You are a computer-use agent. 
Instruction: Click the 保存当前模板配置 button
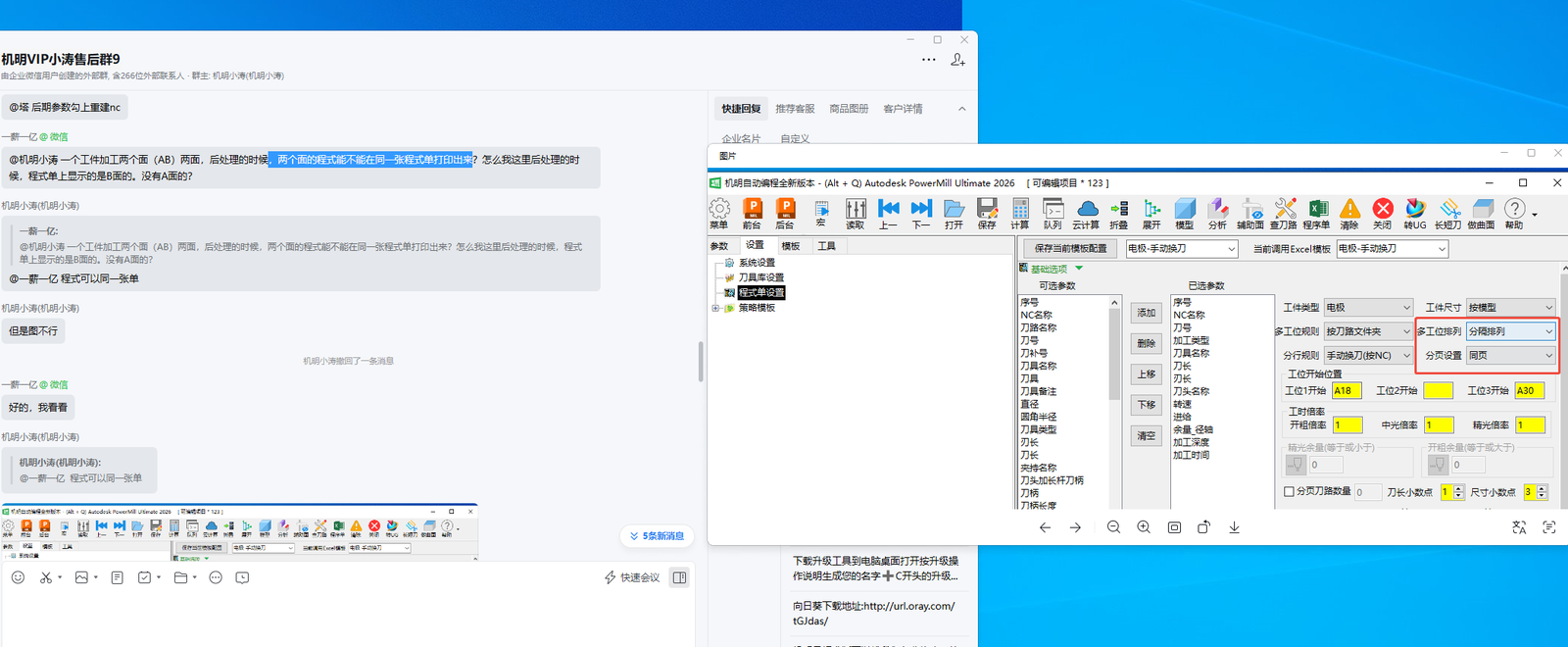1070,249
